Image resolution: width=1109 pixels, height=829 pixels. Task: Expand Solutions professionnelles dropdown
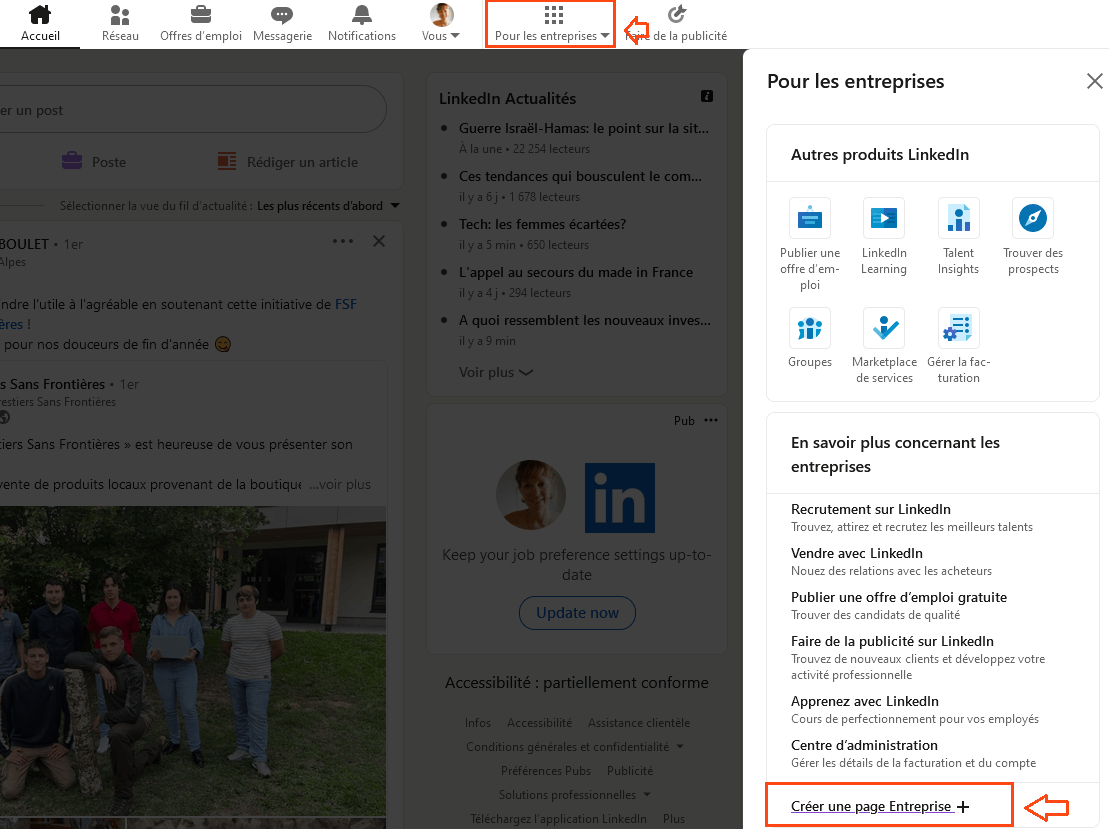click(574, 795)
